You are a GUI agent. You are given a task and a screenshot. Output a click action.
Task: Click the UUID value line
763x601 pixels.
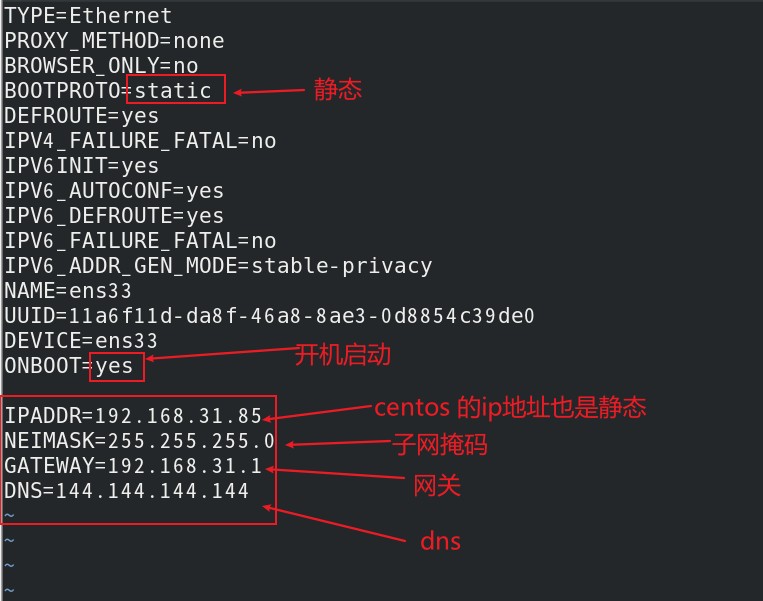tap(270, 316)
